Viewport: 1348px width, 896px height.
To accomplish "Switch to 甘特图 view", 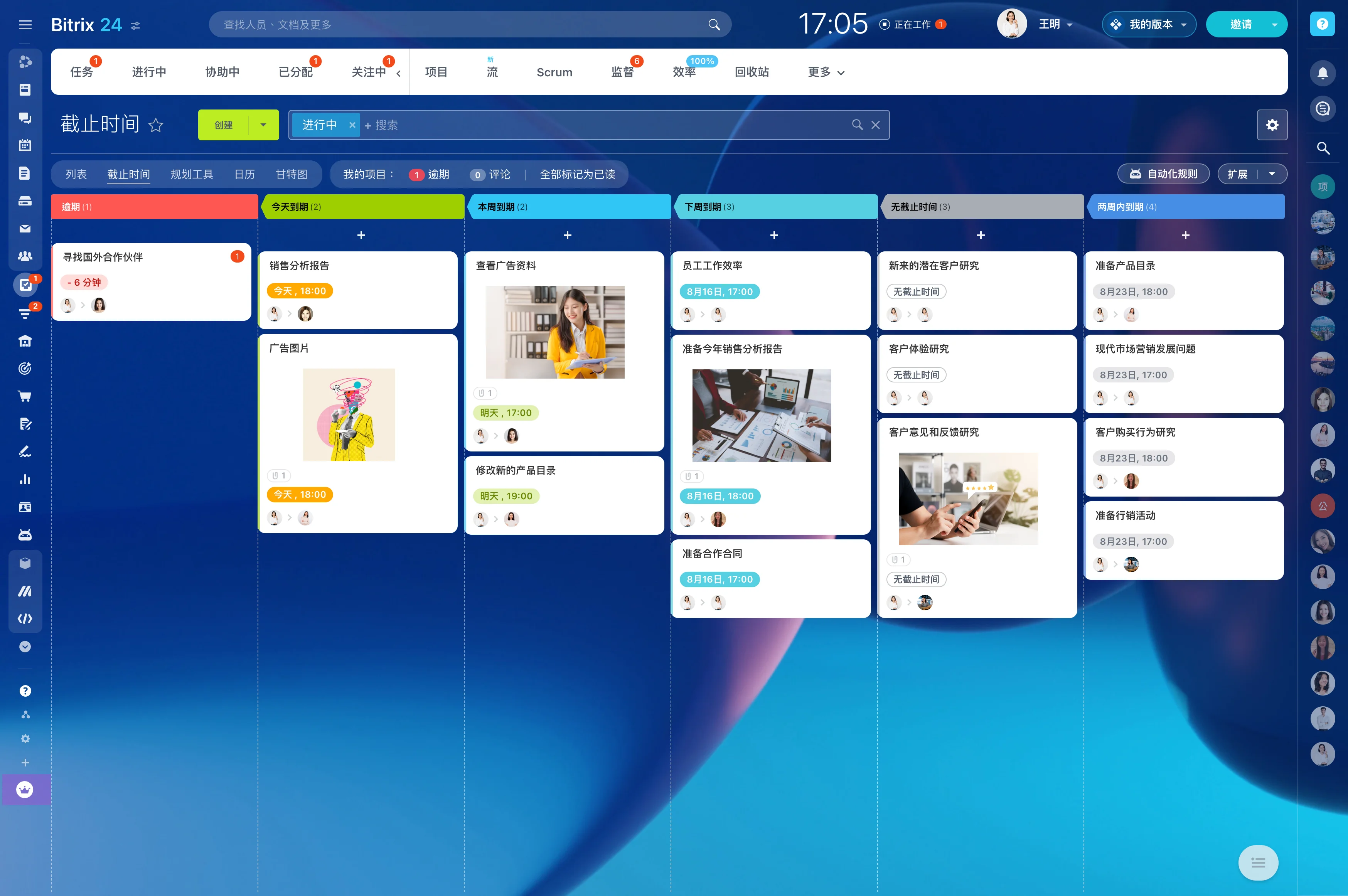I will (292, 175).
